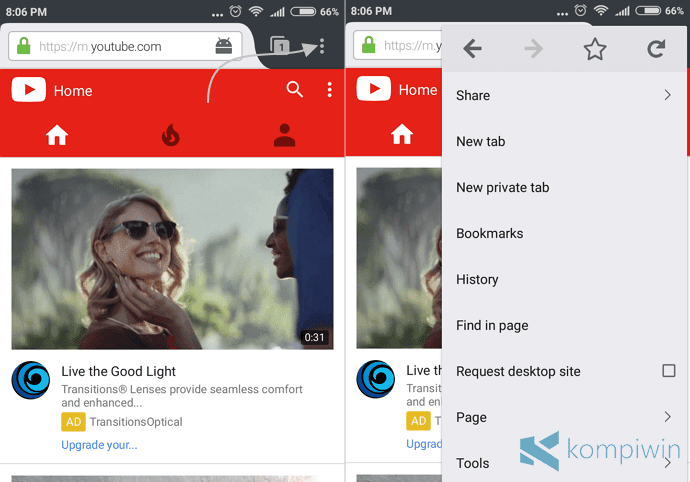Tap forward arrow in menu
Viewport: 690px width, 482px height.
(x=534, y=48)
